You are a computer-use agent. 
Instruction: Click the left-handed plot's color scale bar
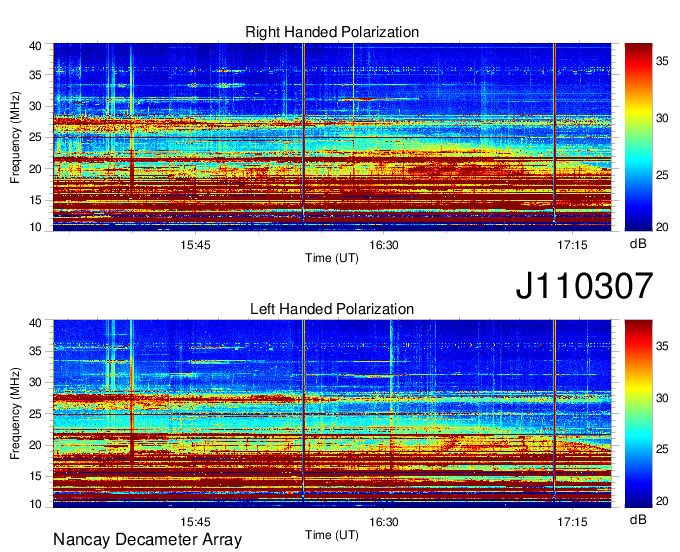pyautogui.click(x=638, y=414)
